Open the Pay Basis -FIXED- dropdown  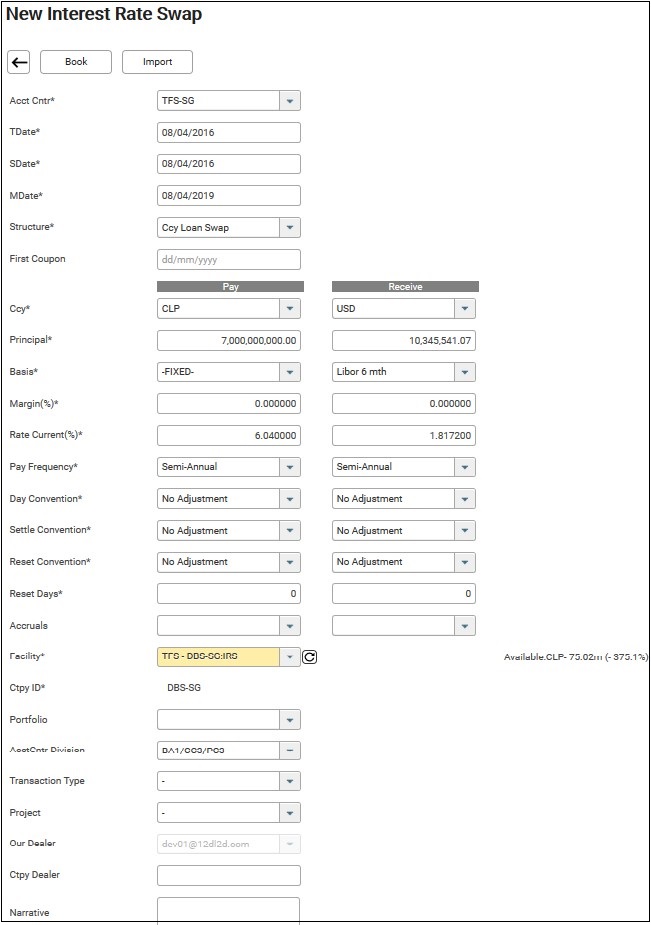[288, 372]
